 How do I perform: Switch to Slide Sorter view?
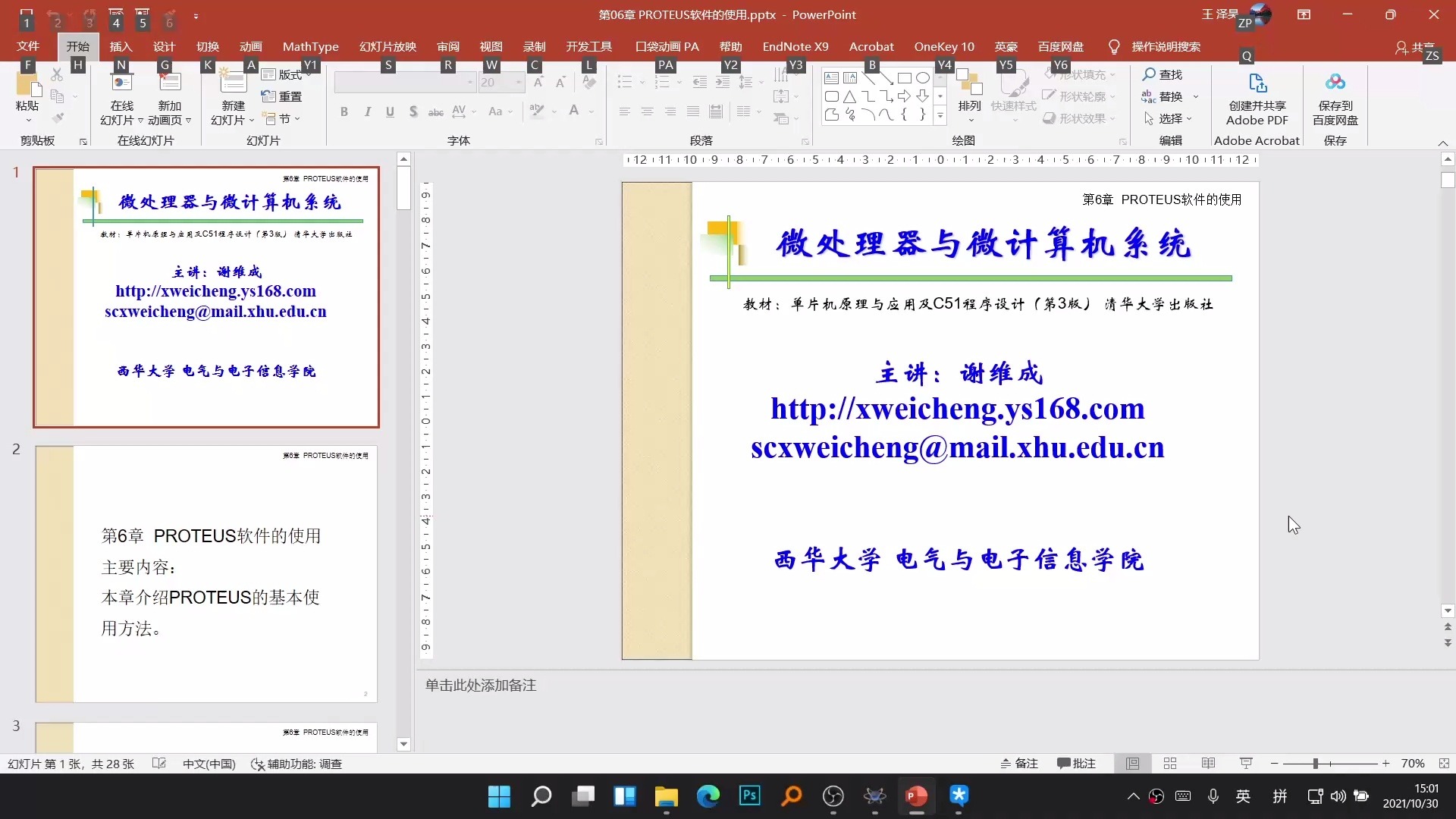(x=1170, y=764)
